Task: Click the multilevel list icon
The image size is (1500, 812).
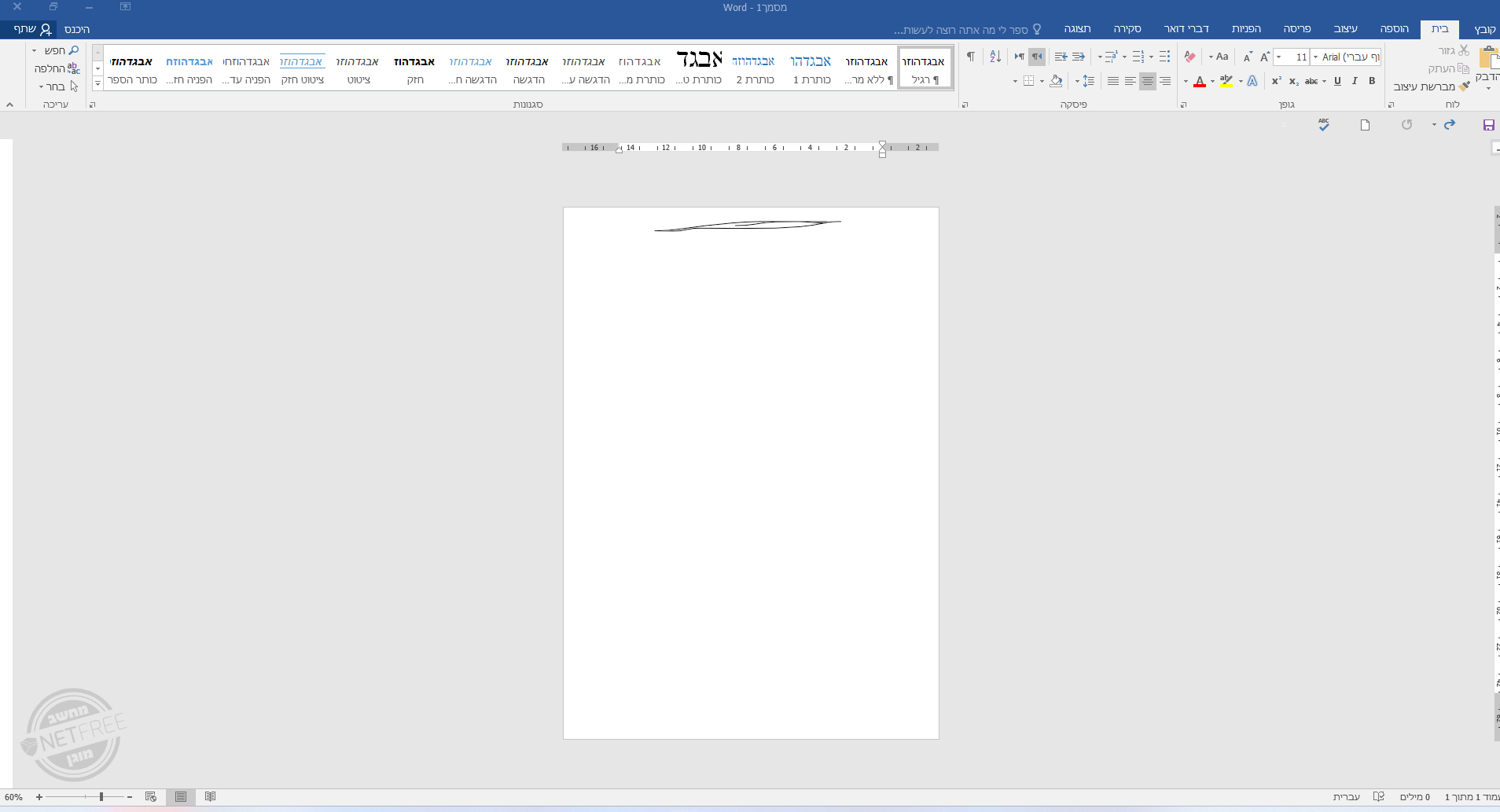Action: (x=1111, y=57)
